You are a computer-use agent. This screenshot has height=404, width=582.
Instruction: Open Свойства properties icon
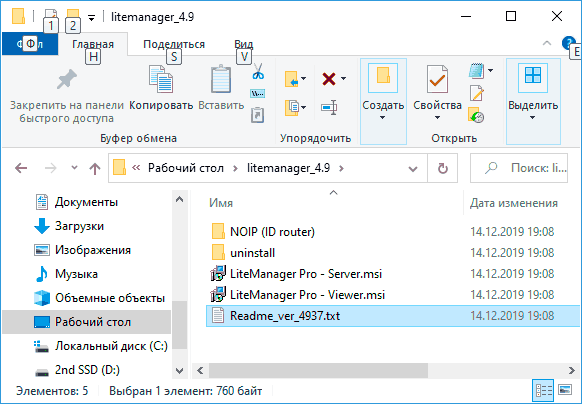[x=437, y=79]
